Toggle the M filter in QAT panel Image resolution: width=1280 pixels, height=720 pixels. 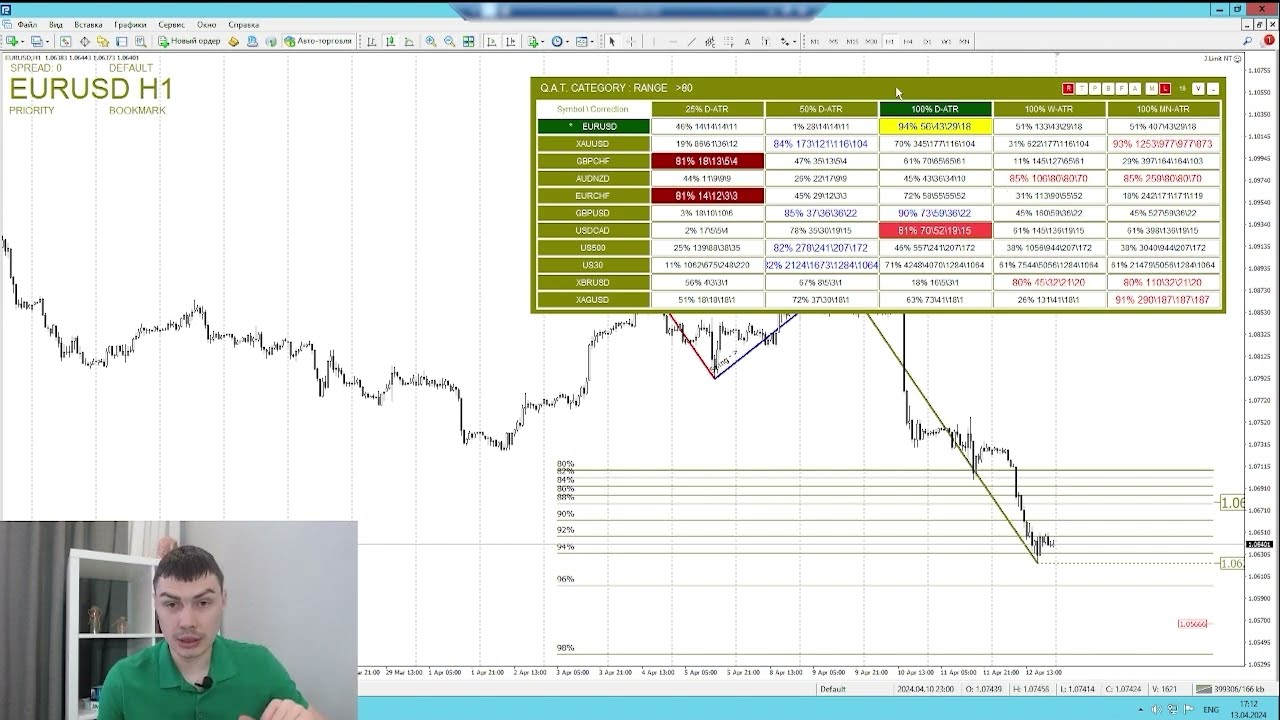[1152, 89]
